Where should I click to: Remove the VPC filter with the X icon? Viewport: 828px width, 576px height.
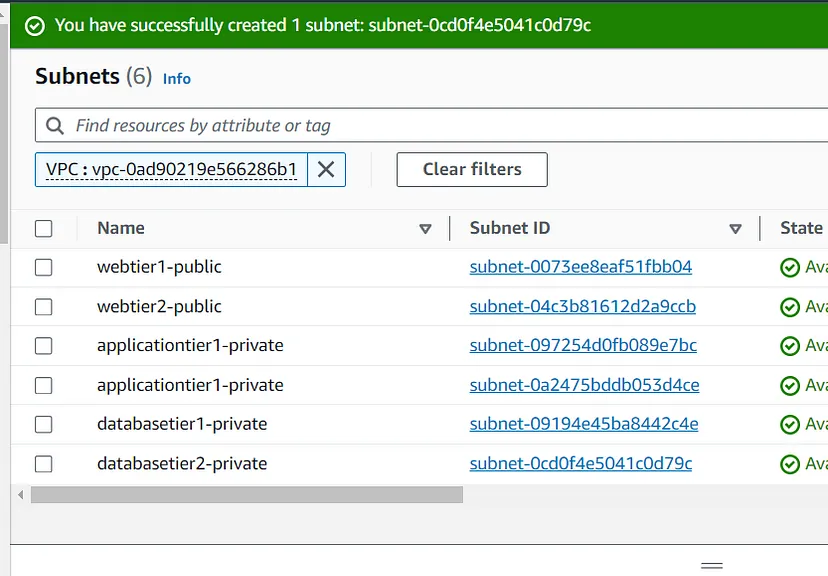[326, 170]
